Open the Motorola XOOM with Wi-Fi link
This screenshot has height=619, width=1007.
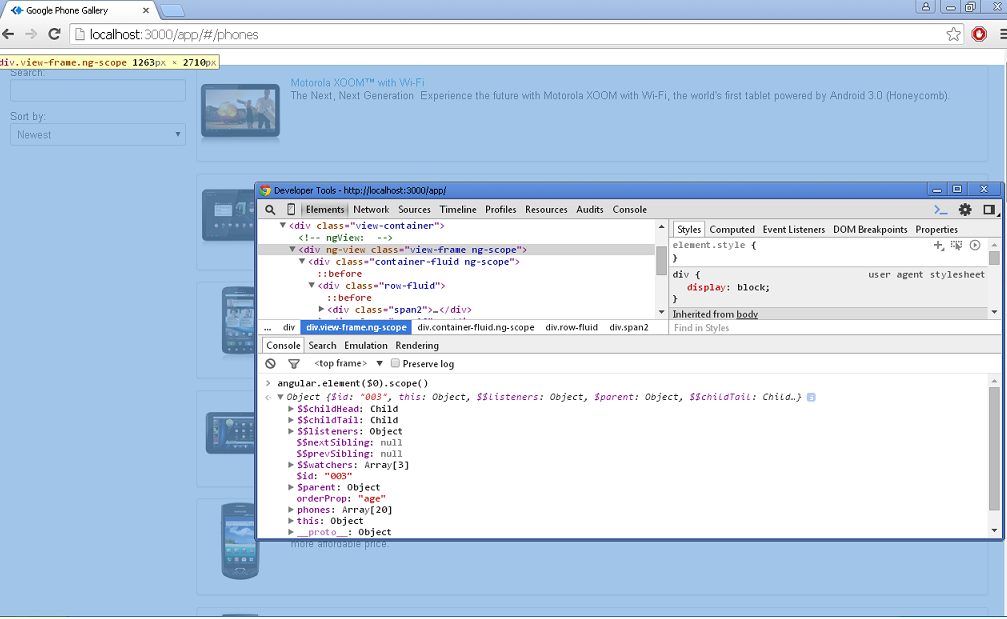coord(357,83)
